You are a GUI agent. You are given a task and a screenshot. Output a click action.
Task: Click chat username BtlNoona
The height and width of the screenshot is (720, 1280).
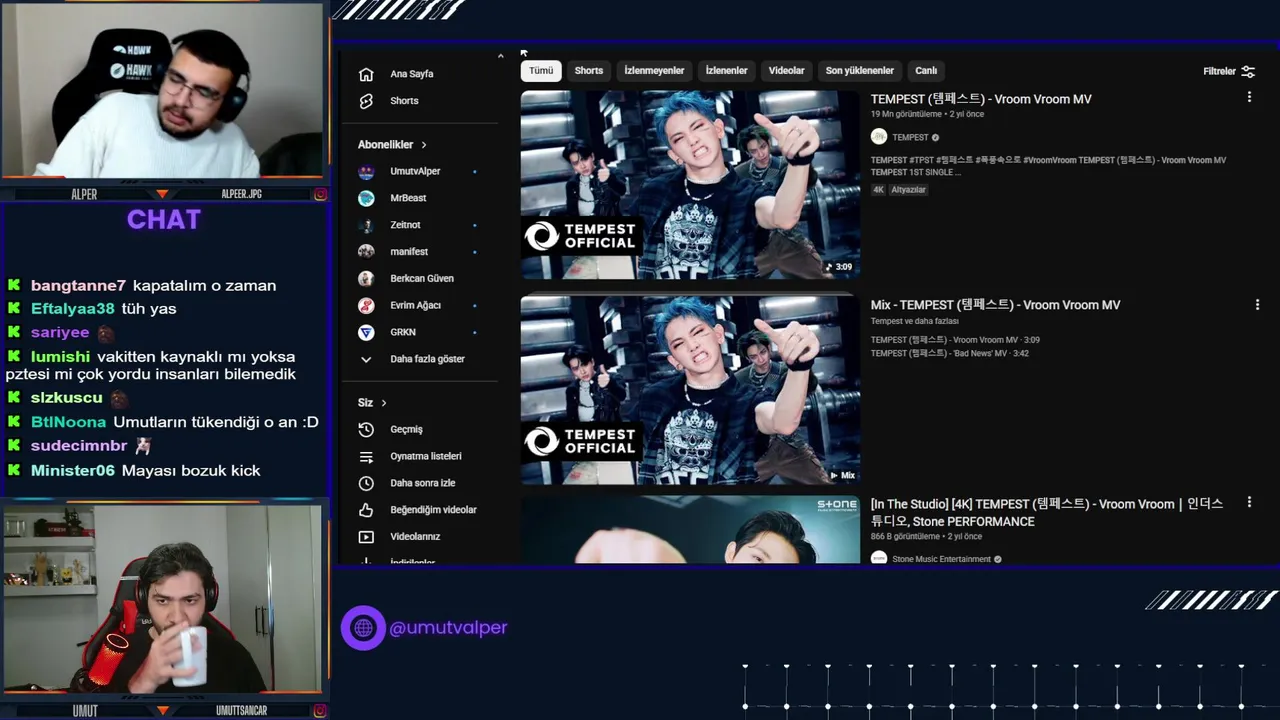pos(68,422)
